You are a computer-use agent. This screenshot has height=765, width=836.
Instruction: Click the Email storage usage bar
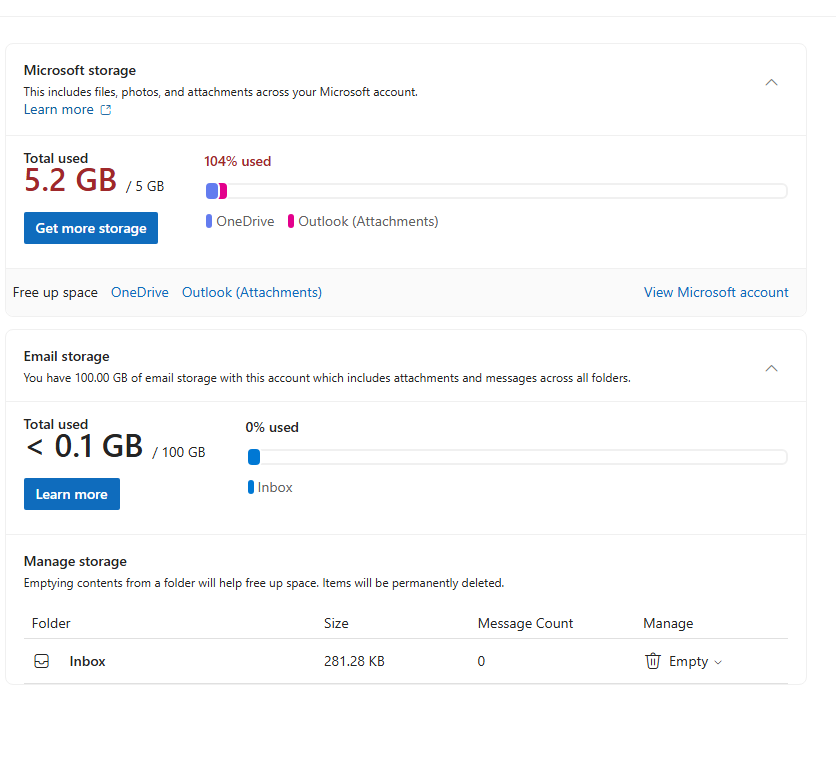point(517,457)
